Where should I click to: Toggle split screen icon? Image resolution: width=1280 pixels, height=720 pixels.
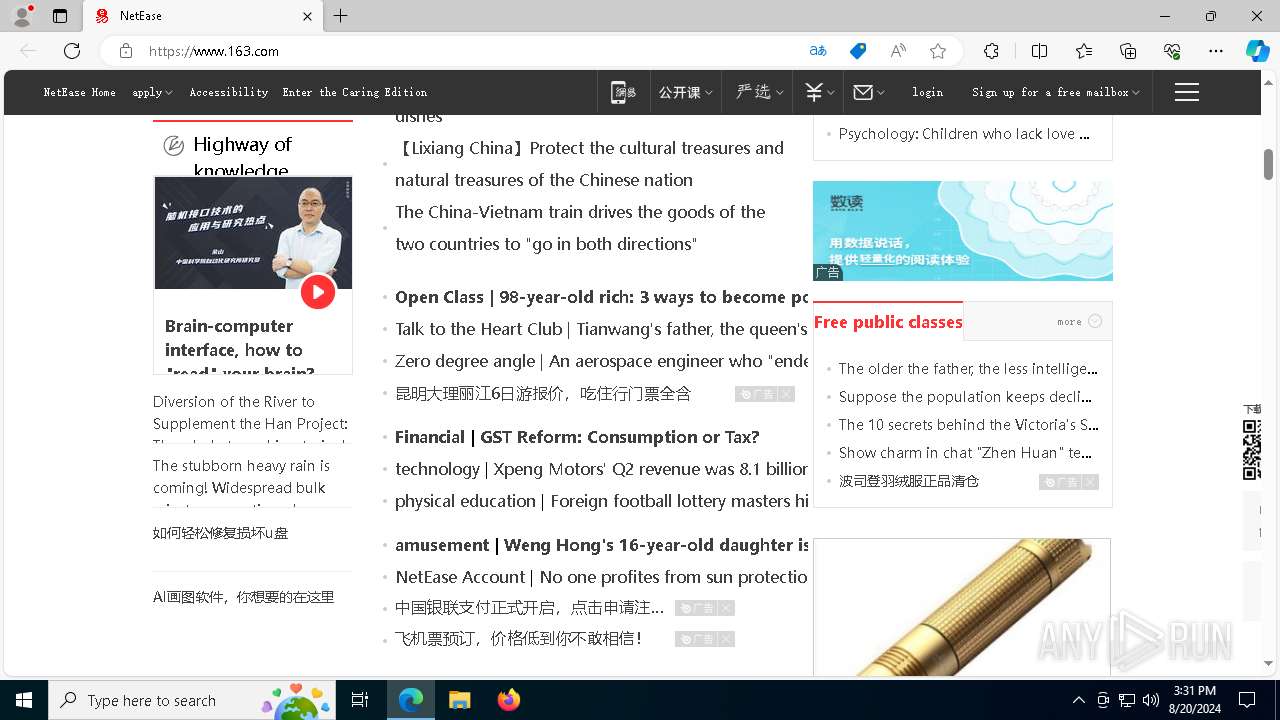point(1039,51)
